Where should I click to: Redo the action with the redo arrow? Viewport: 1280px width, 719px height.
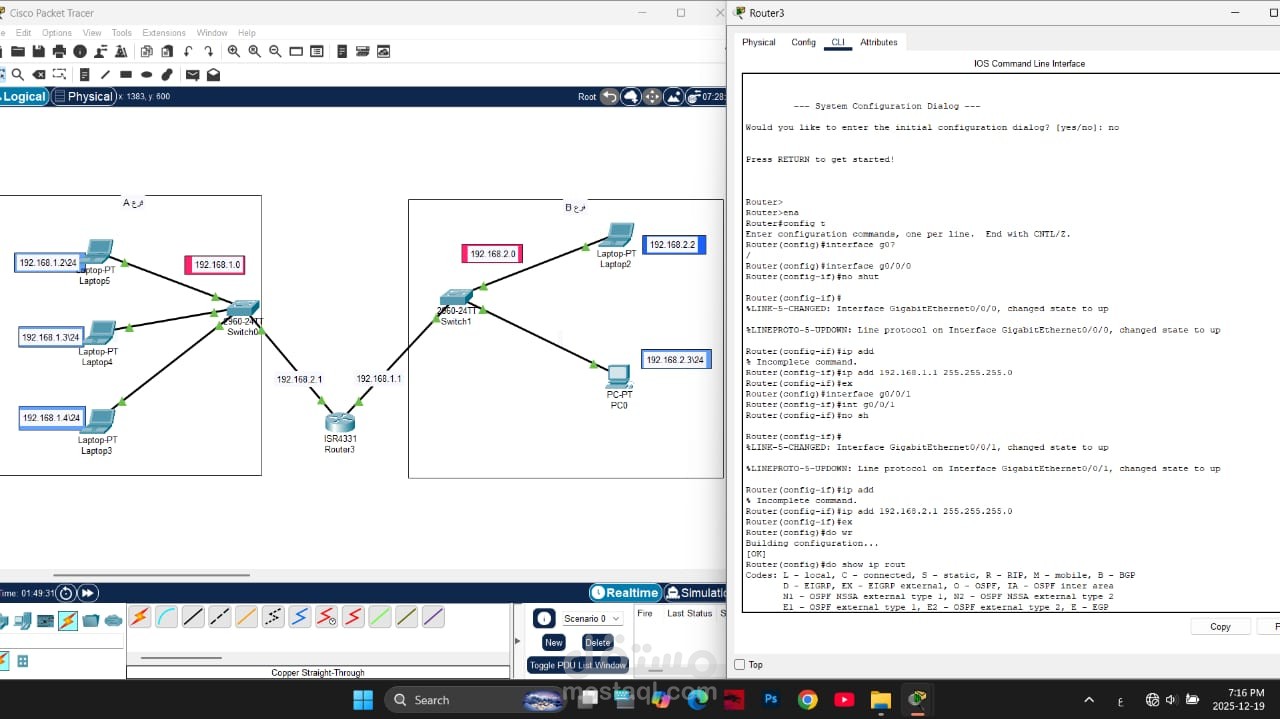click(x=208, y=51)
